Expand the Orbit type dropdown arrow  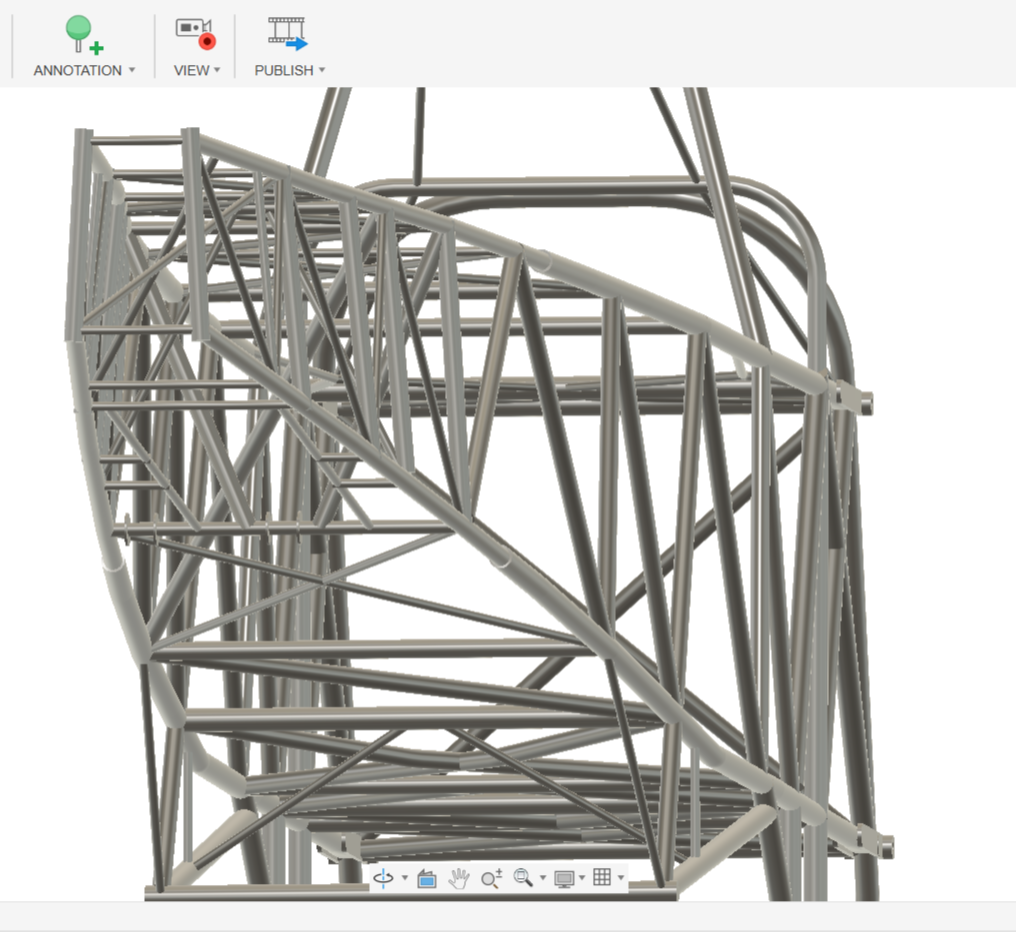click(x=405, y=878)
